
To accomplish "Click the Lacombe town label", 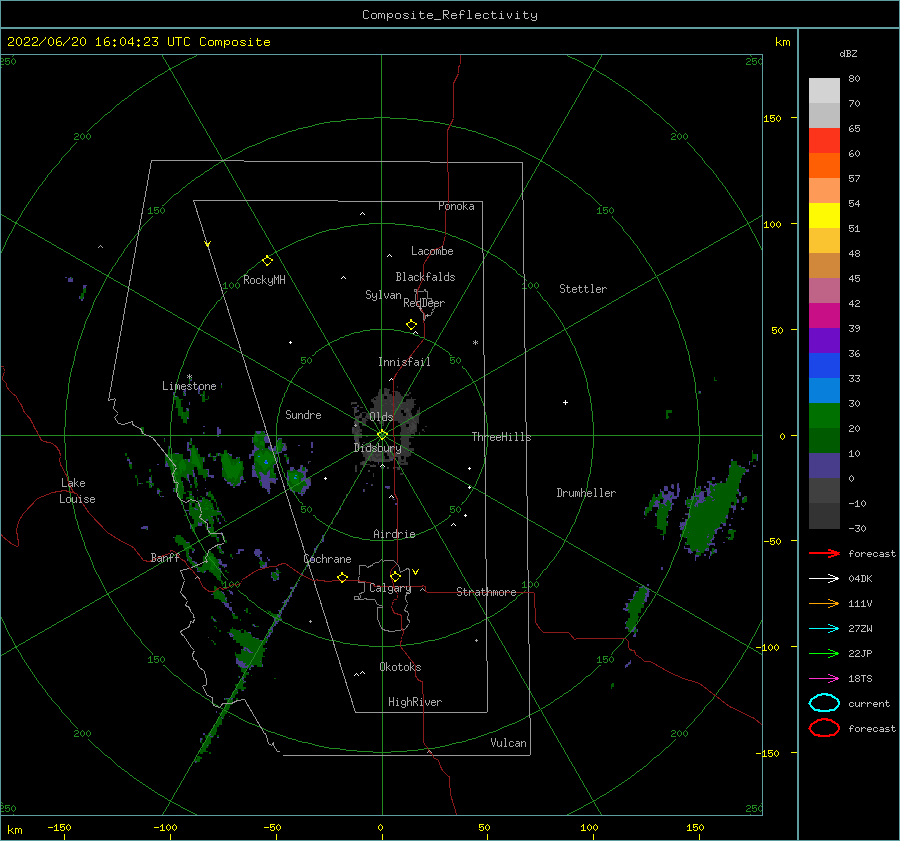I will [432, 251].
